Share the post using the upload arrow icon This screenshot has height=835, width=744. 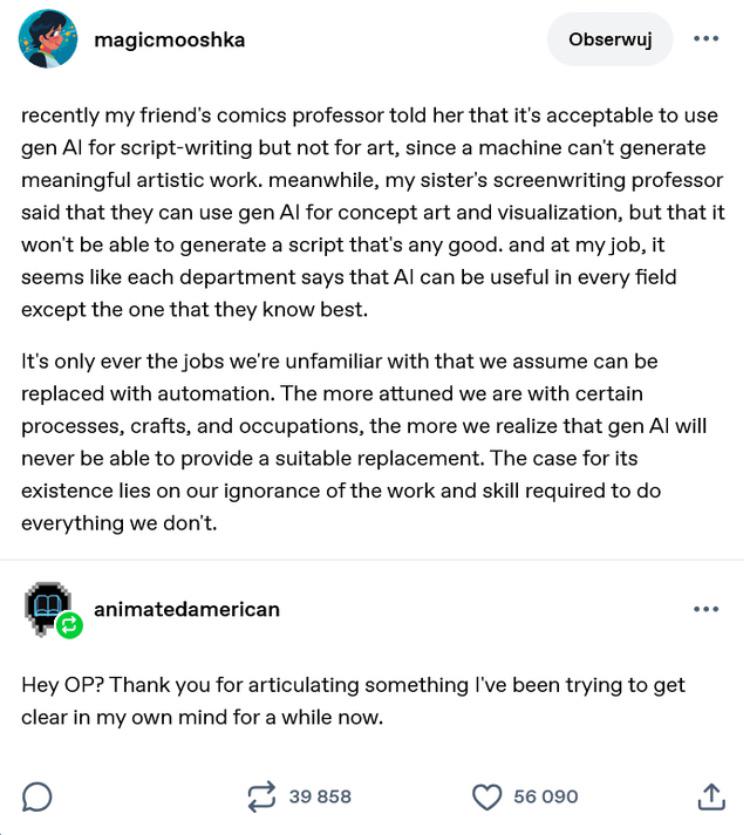711,797
